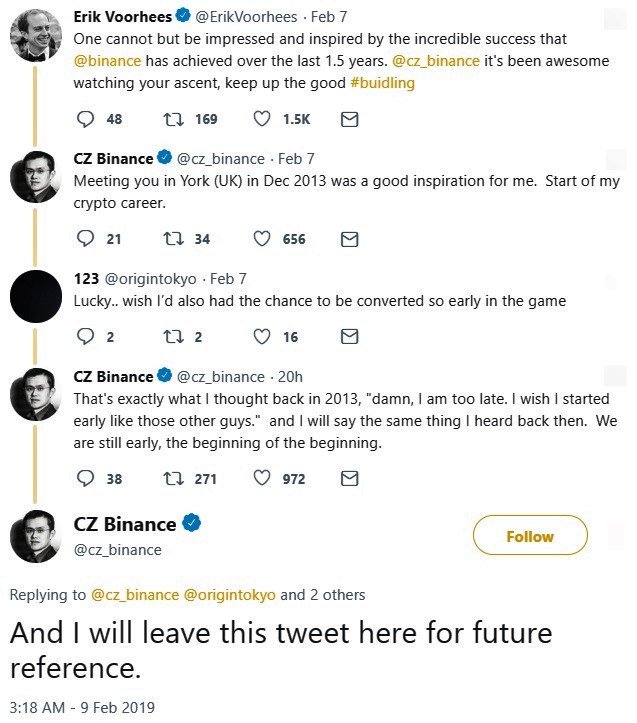Image resolution: width=637 pixels, height=723 pixels.
Task: Retweet Erik Voorhees' tweet
Action: click(173, 119)
